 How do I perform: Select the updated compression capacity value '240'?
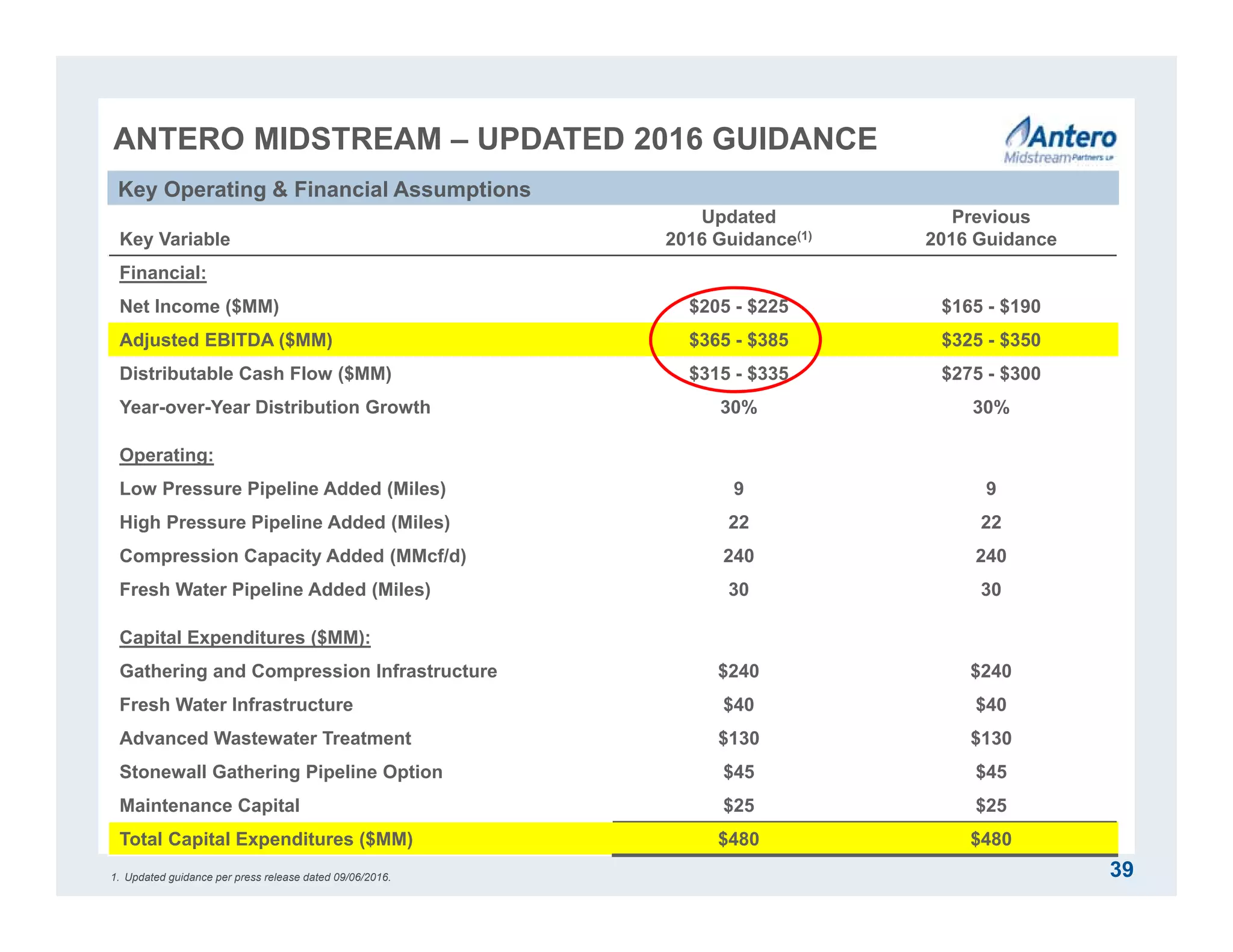(739, 556)
